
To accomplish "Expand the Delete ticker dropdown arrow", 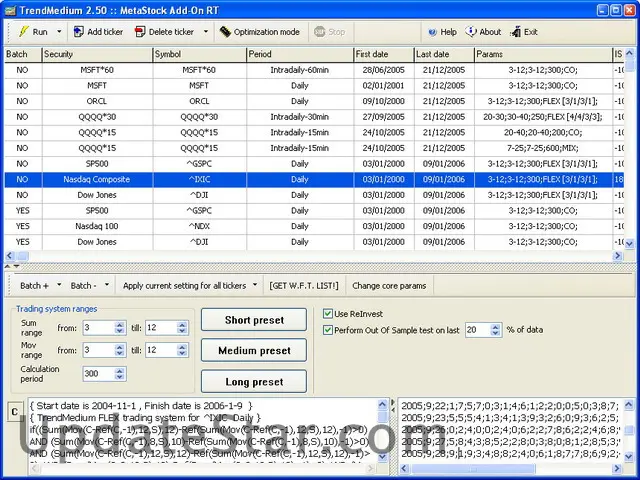I will [206, 31].
